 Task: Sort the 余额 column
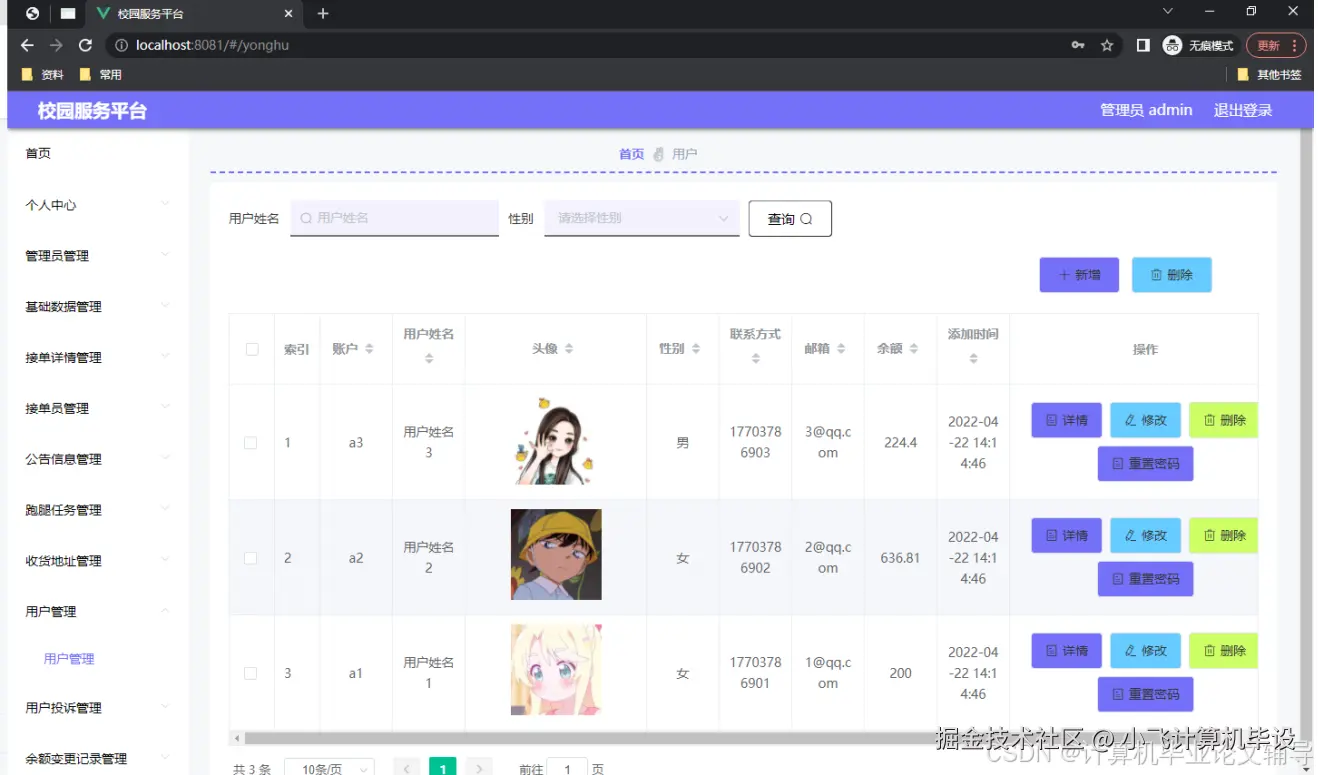pyautogui.click(x=914, y=349)
